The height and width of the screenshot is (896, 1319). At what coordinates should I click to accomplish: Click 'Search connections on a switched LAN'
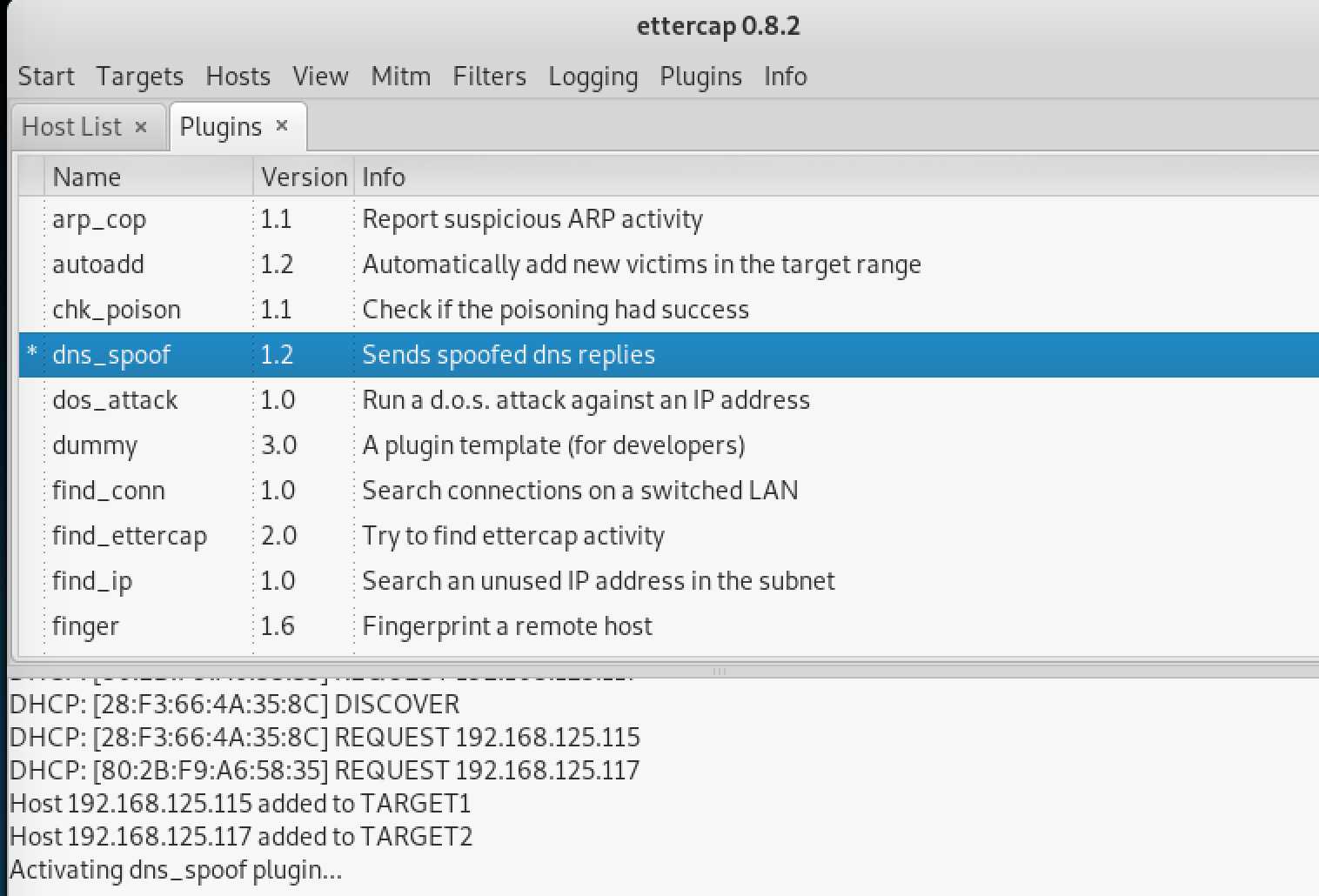[579, 491]
